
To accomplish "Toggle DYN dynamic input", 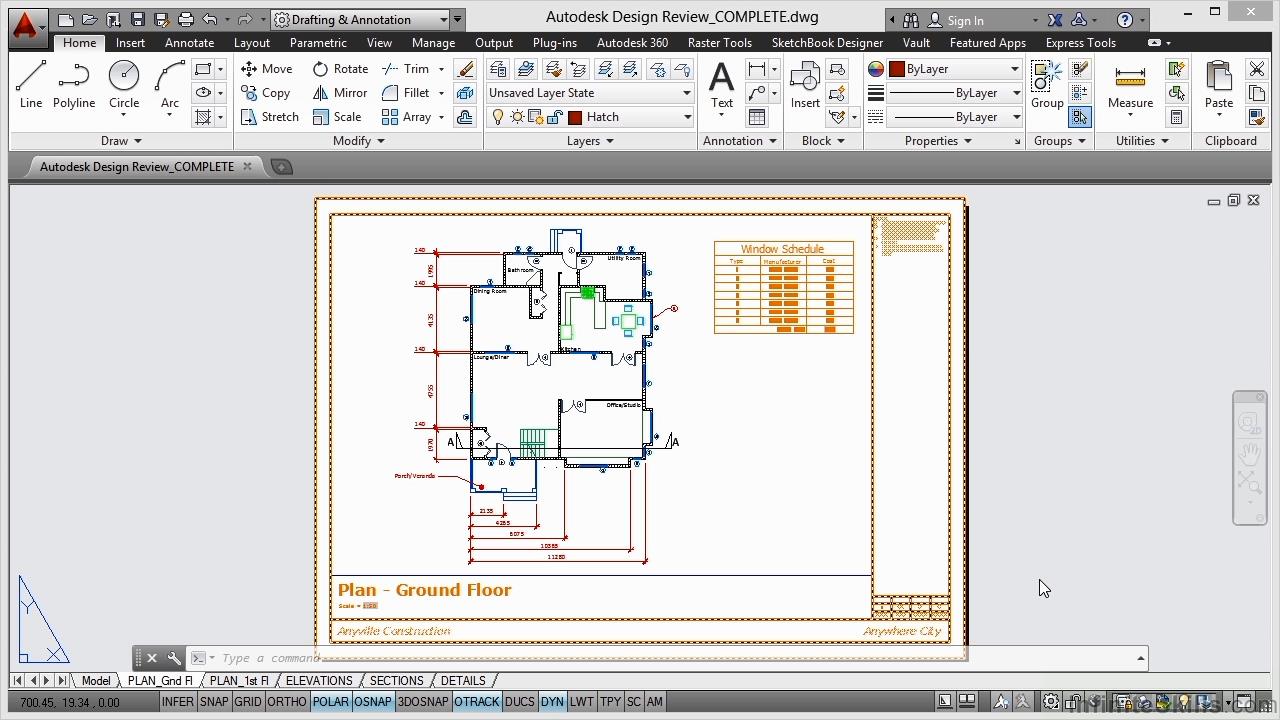I will pos(552,702).
